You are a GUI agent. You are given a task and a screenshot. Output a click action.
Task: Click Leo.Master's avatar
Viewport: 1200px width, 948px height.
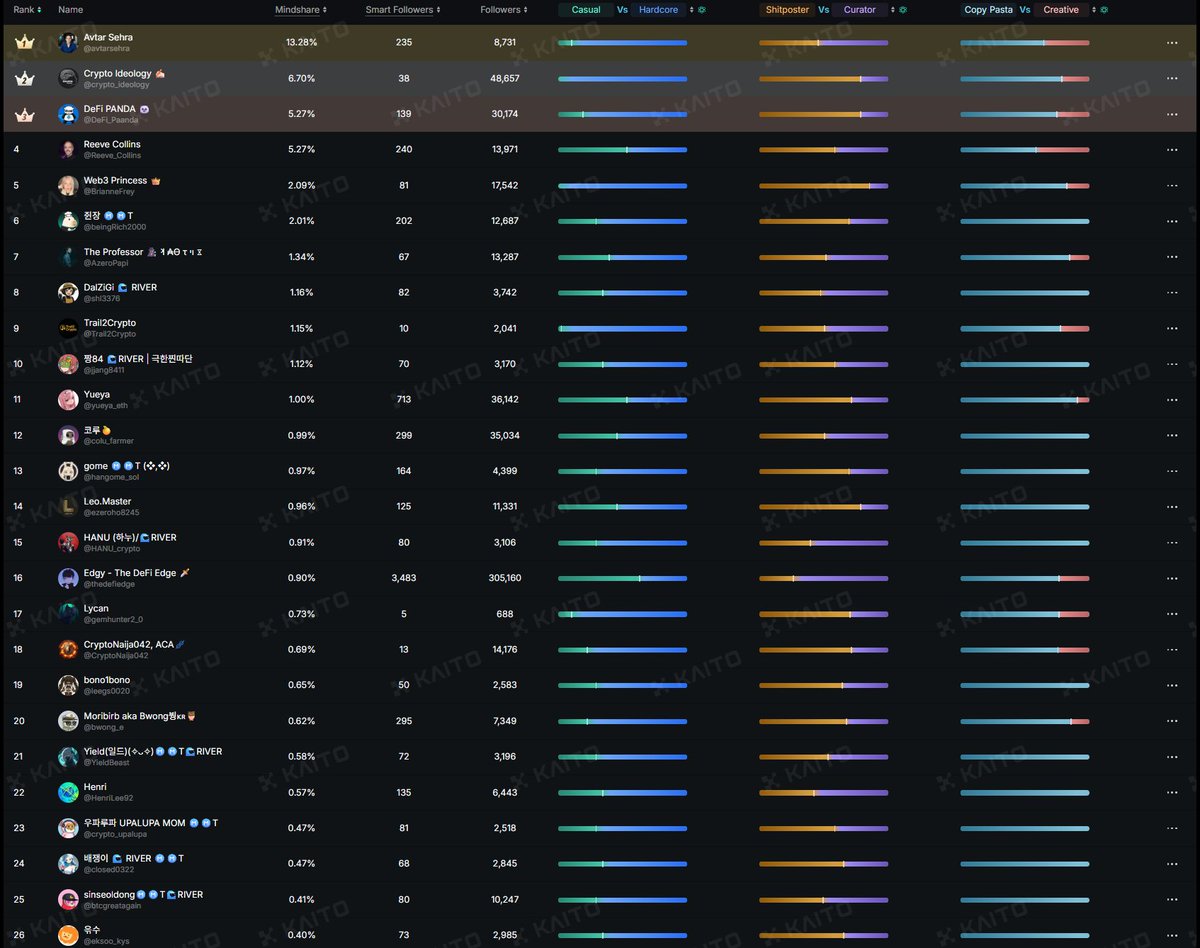(x=68, y=507)
